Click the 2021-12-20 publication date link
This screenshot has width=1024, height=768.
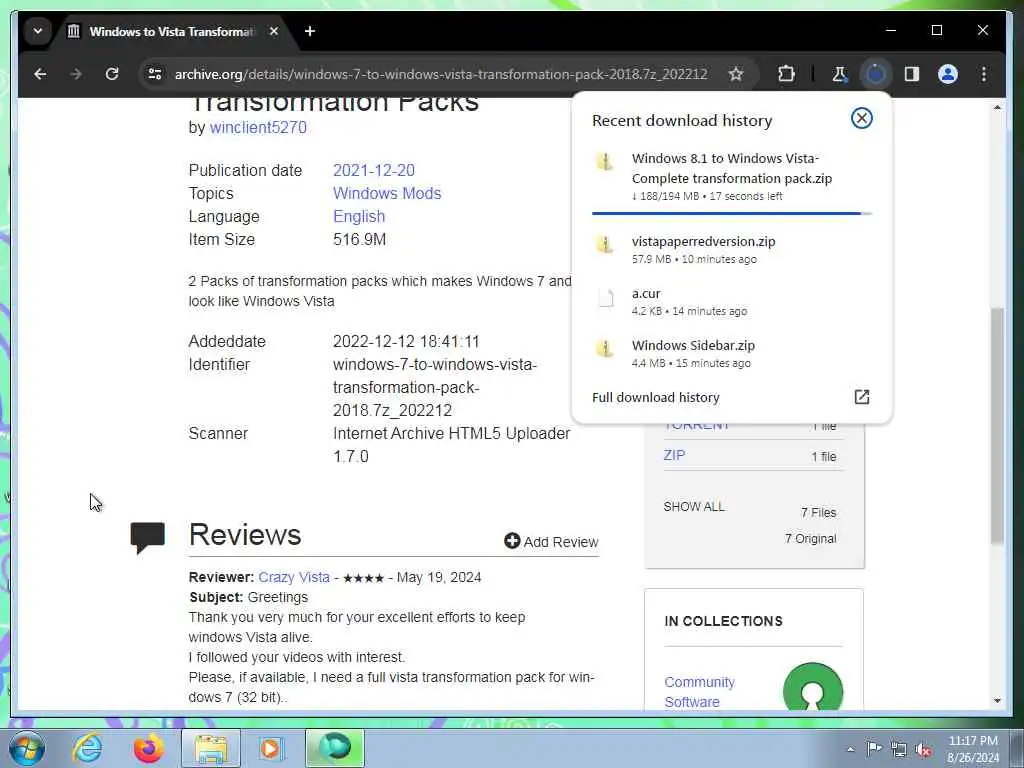pyautogui.click(x=374, y=170)
